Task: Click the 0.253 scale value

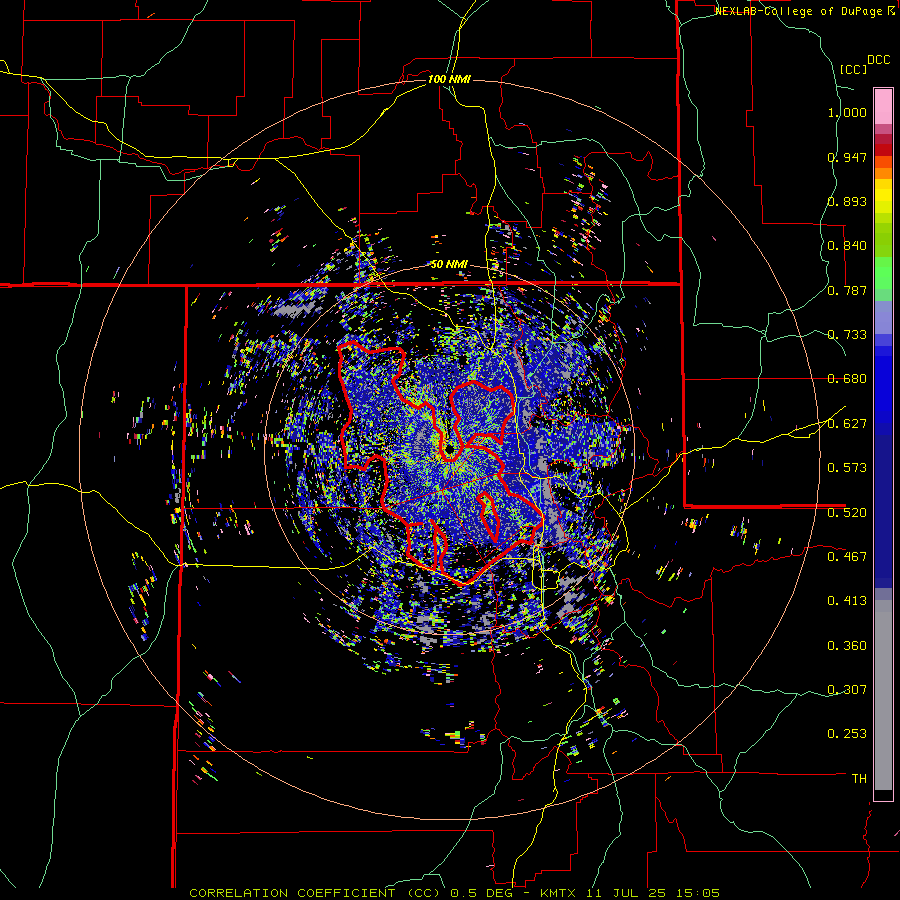Action: click(x=847, y=734)
